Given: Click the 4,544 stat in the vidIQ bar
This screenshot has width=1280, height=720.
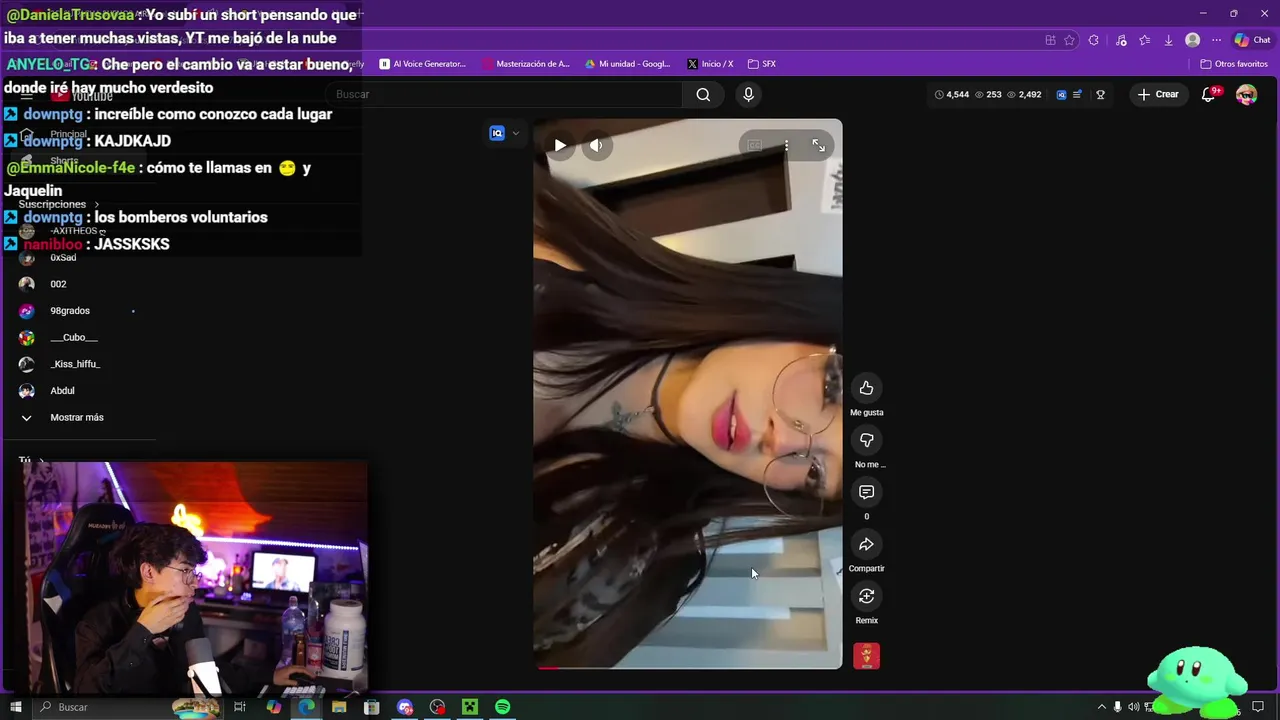Looking at the screenshot, I should click(x=952, y=95).
